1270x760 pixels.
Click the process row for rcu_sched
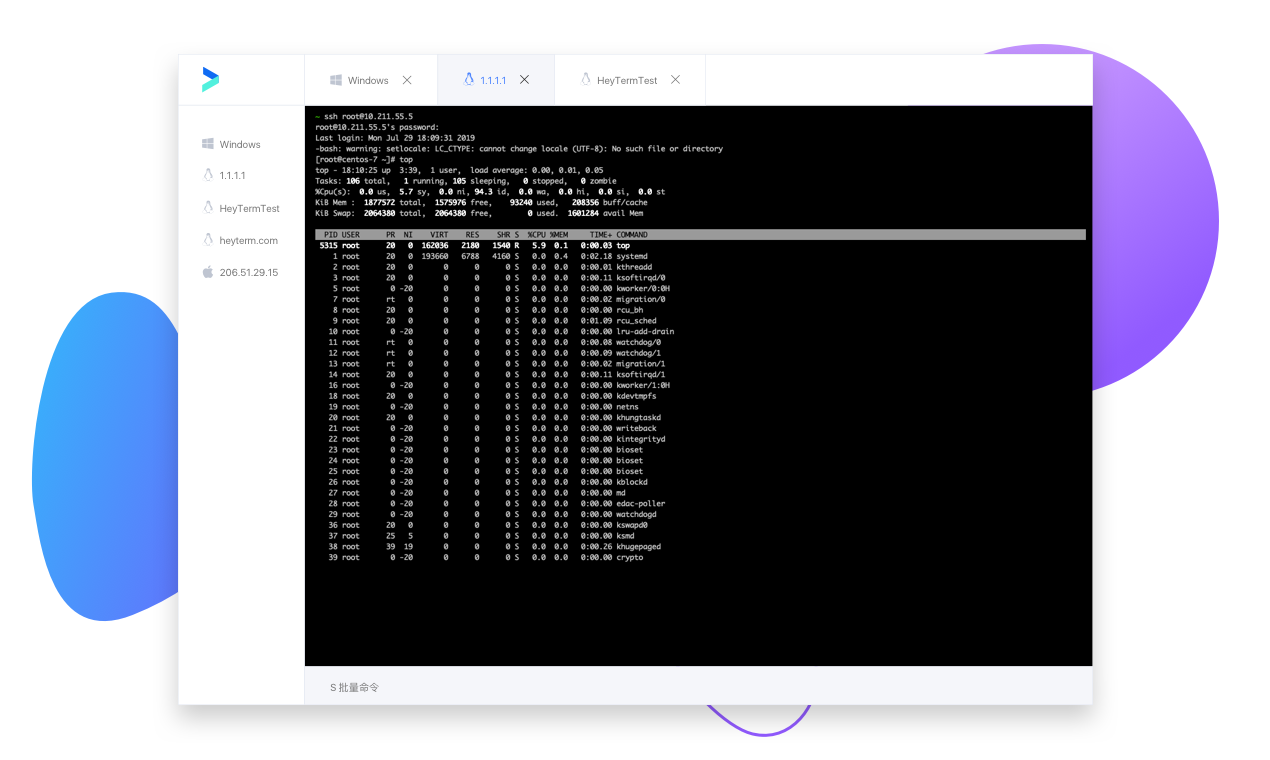486,321
